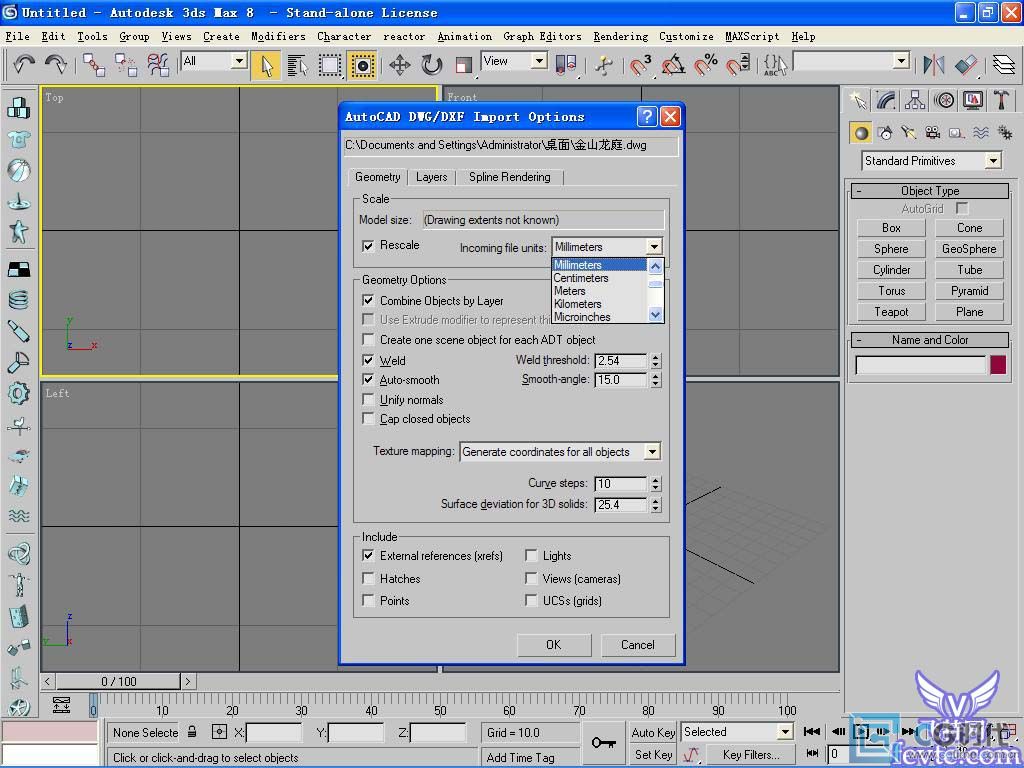Open the Rendering menu
The width and height of the screenshot is (1024, 768).
pyautogui.click(x=620, y=37)
